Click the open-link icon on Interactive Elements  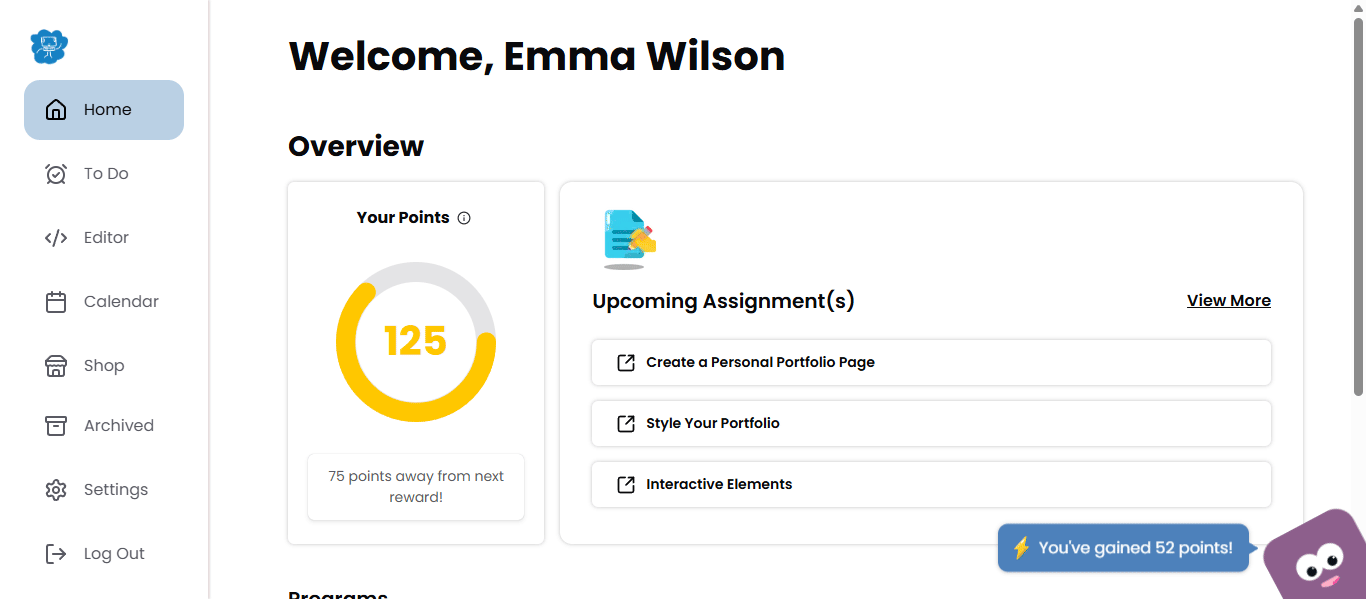coord(626,485)
